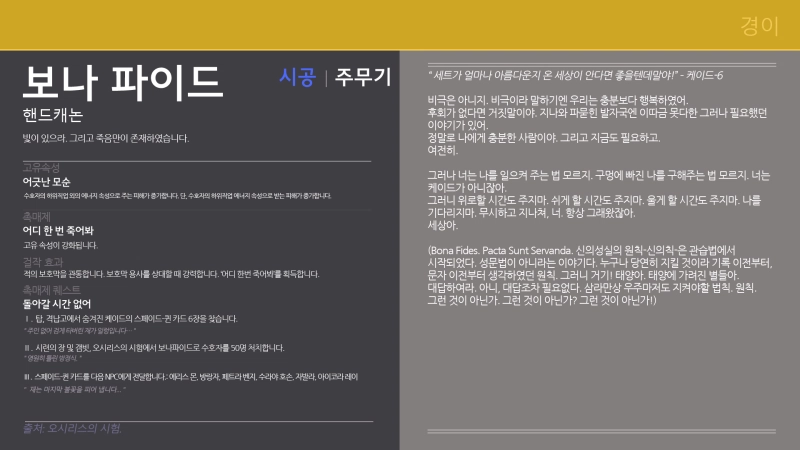Open the 어긋난 모순 perk name
Image resolution: width=800 pixels, height=450 pixels.
click(47, 181)
